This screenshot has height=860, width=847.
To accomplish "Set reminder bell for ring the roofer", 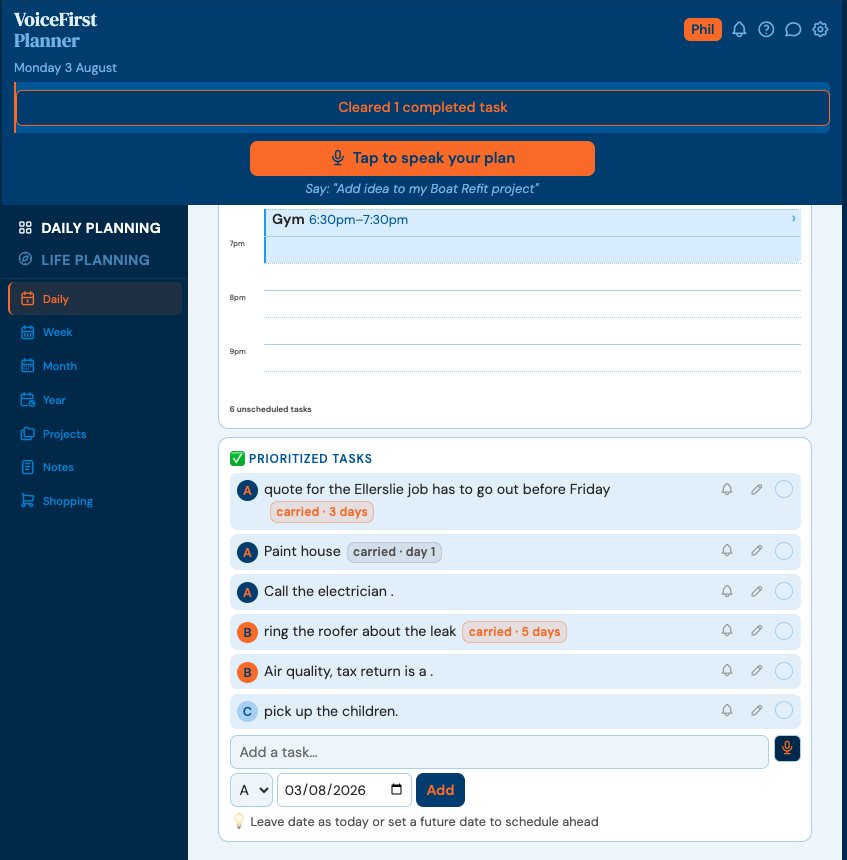I will coord(727,630).
